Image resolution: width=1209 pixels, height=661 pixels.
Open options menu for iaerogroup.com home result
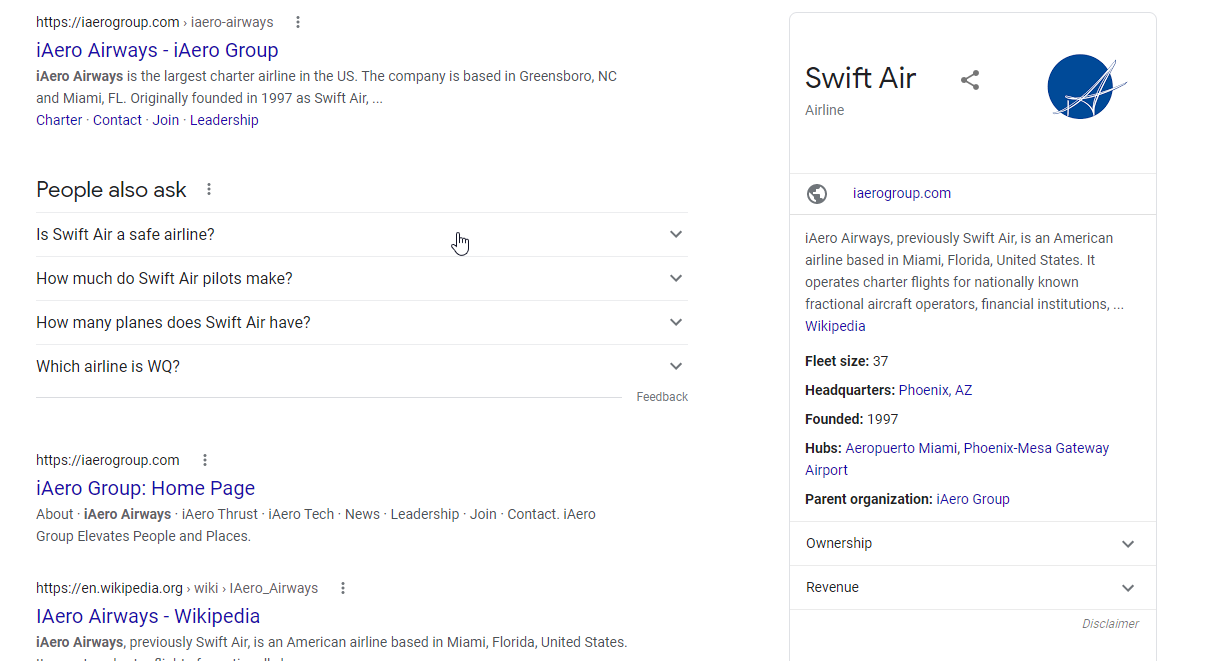pos(205,460)
